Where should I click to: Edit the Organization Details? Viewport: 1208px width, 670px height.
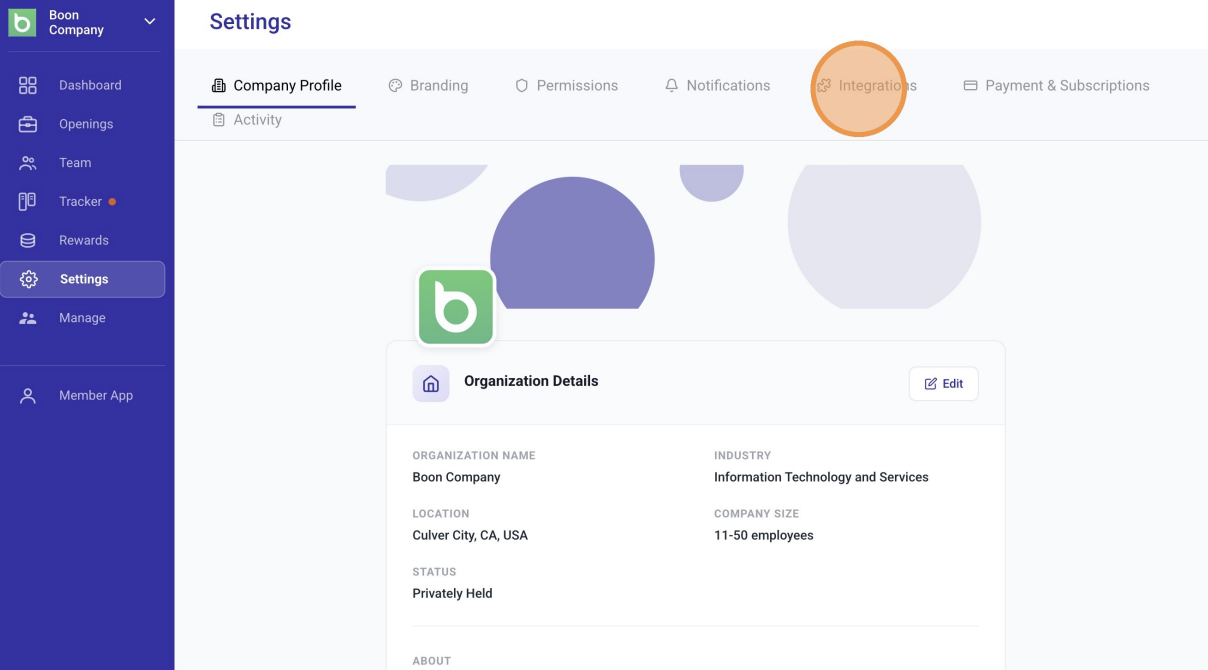[943, 384]
